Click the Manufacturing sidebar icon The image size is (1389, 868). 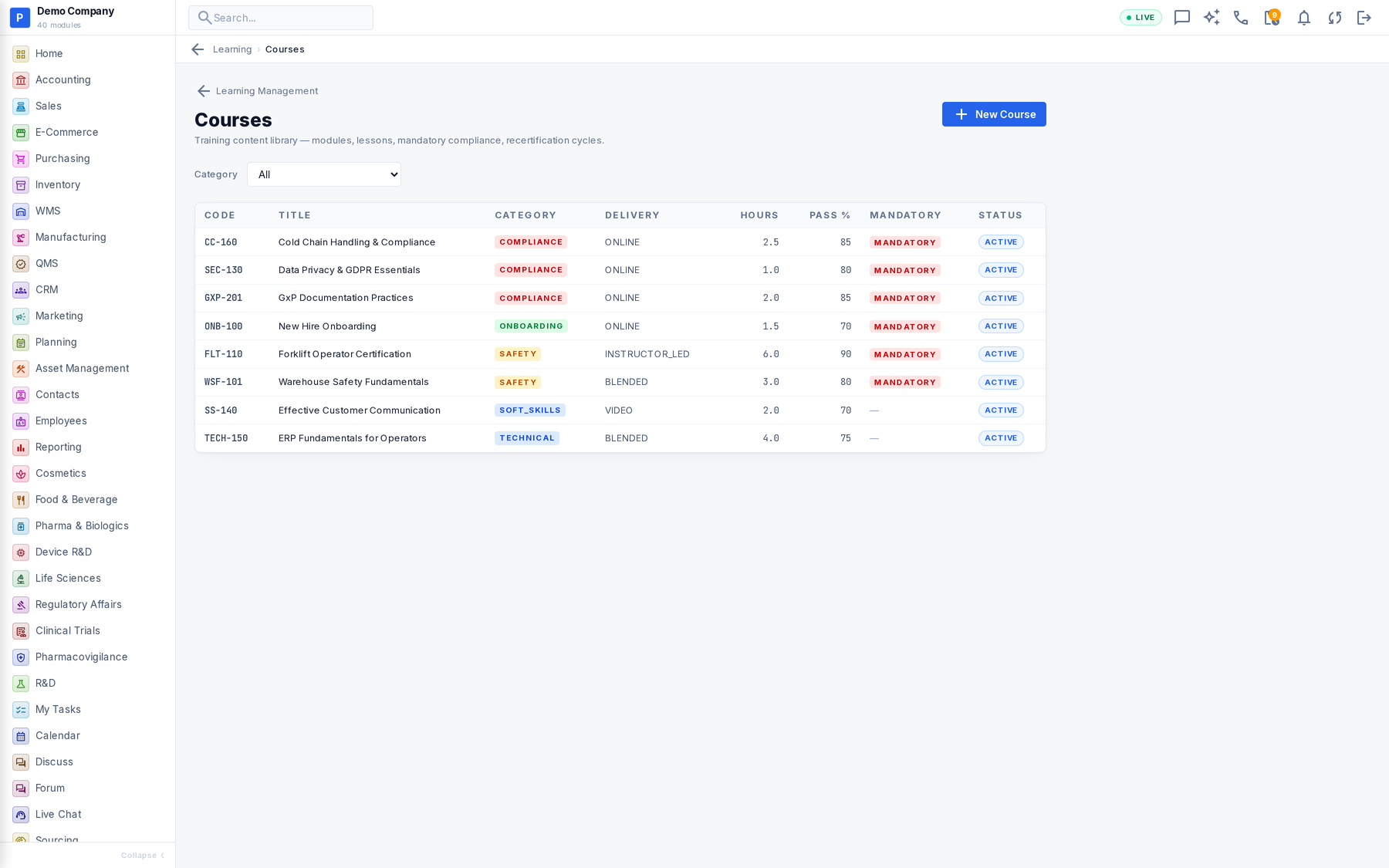[21, 238]
